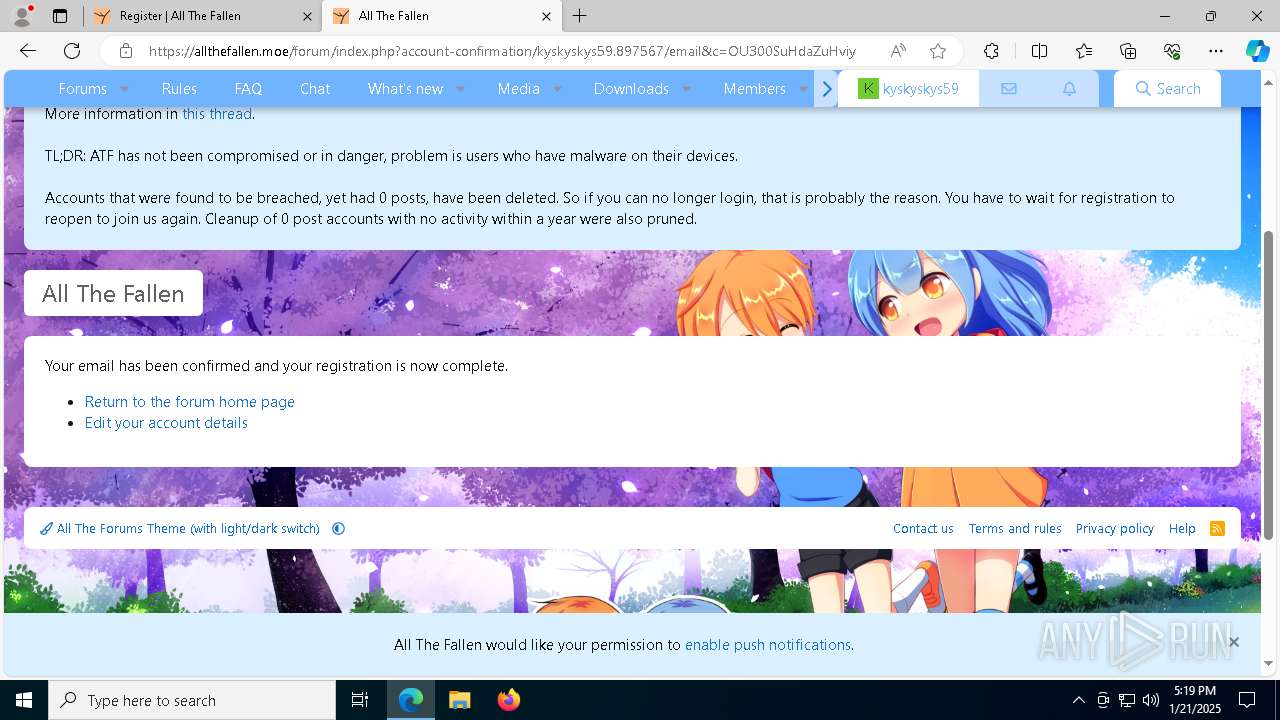Show hidden system tray icons
Image resolution: width=1280 pixels, height=720 pixels.
coord(1078,700)
